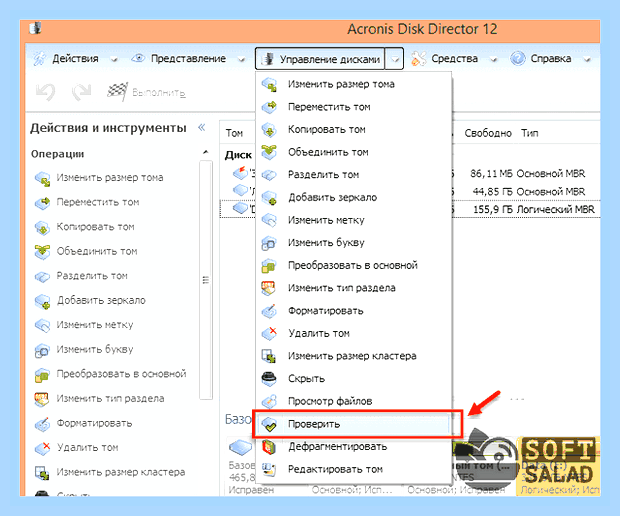Select volume row with 155,9 ГБ free
This screenshot has height=516, width=620.
410,209
